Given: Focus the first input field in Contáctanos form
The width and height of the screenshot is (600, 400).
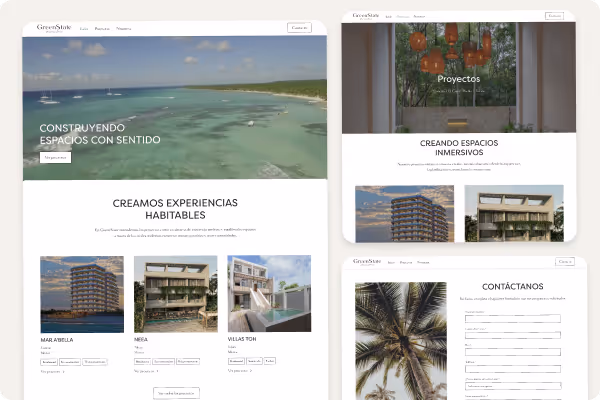Looking at the screenshot, I should coord(513,318).
